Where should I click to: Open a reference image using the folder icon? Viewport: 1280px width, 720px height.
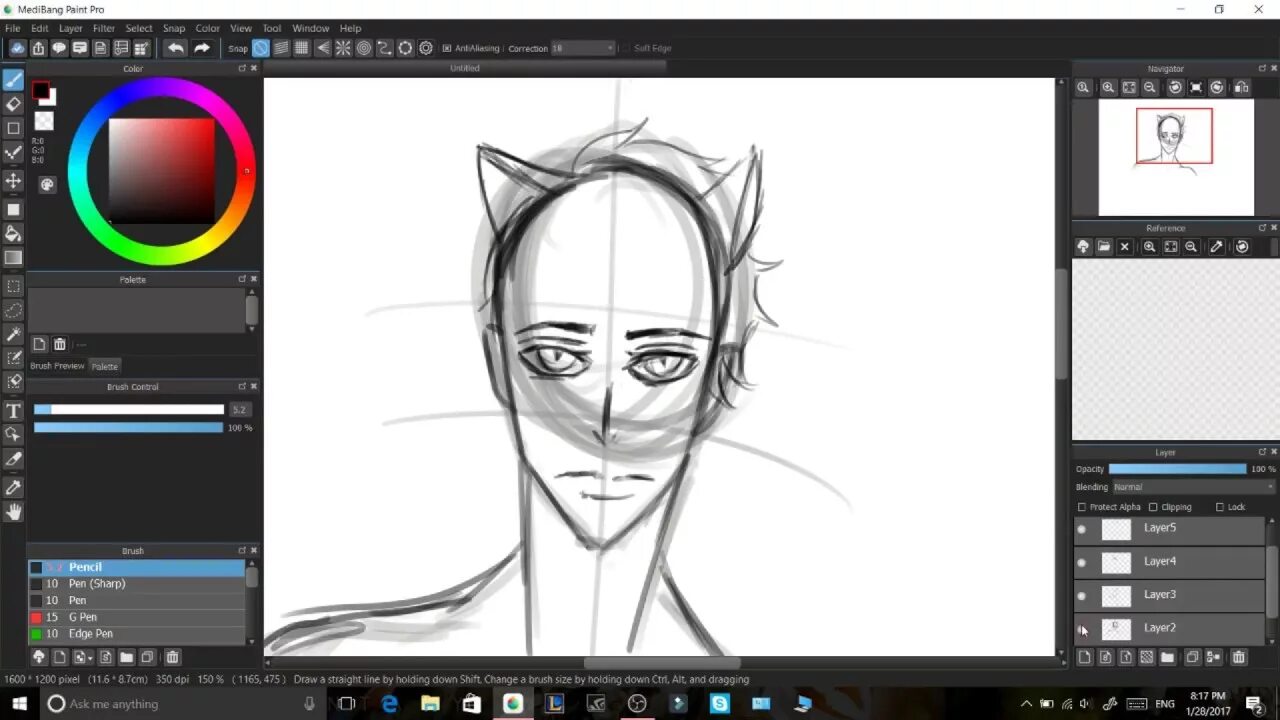pos(1104,246)
